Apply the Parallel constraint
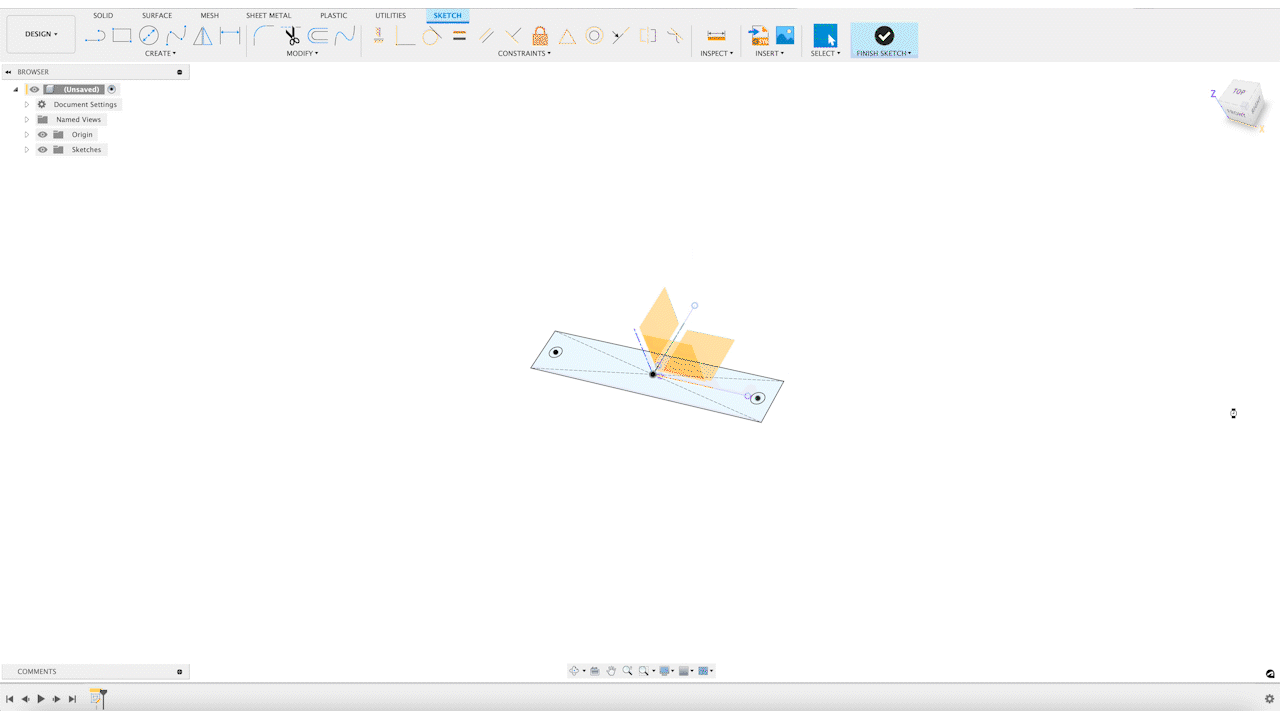Screen dimensions: 1280x720 coord(486,36)
